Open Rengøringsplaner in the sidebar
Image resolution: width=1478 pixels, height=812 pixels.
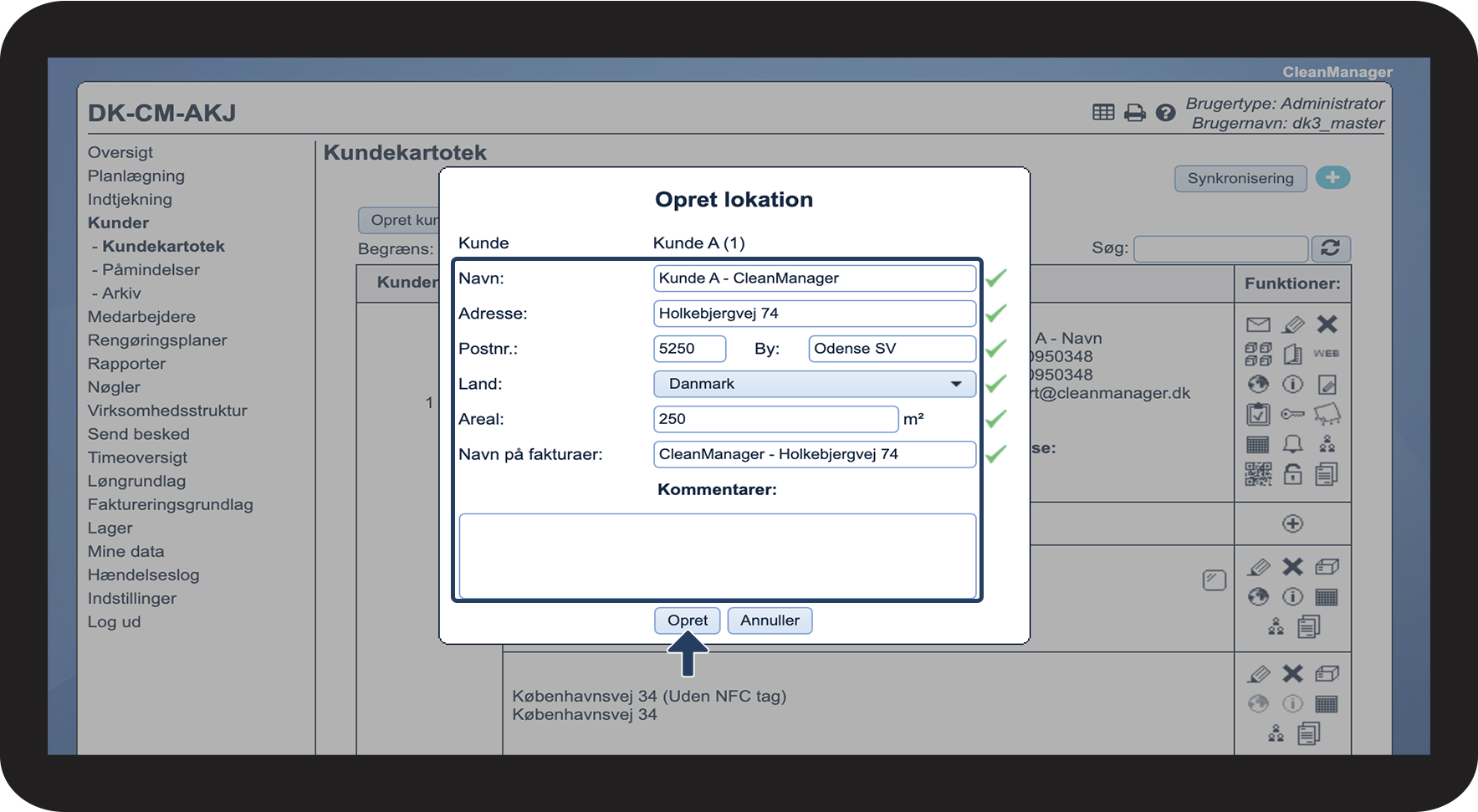(157, 340)
